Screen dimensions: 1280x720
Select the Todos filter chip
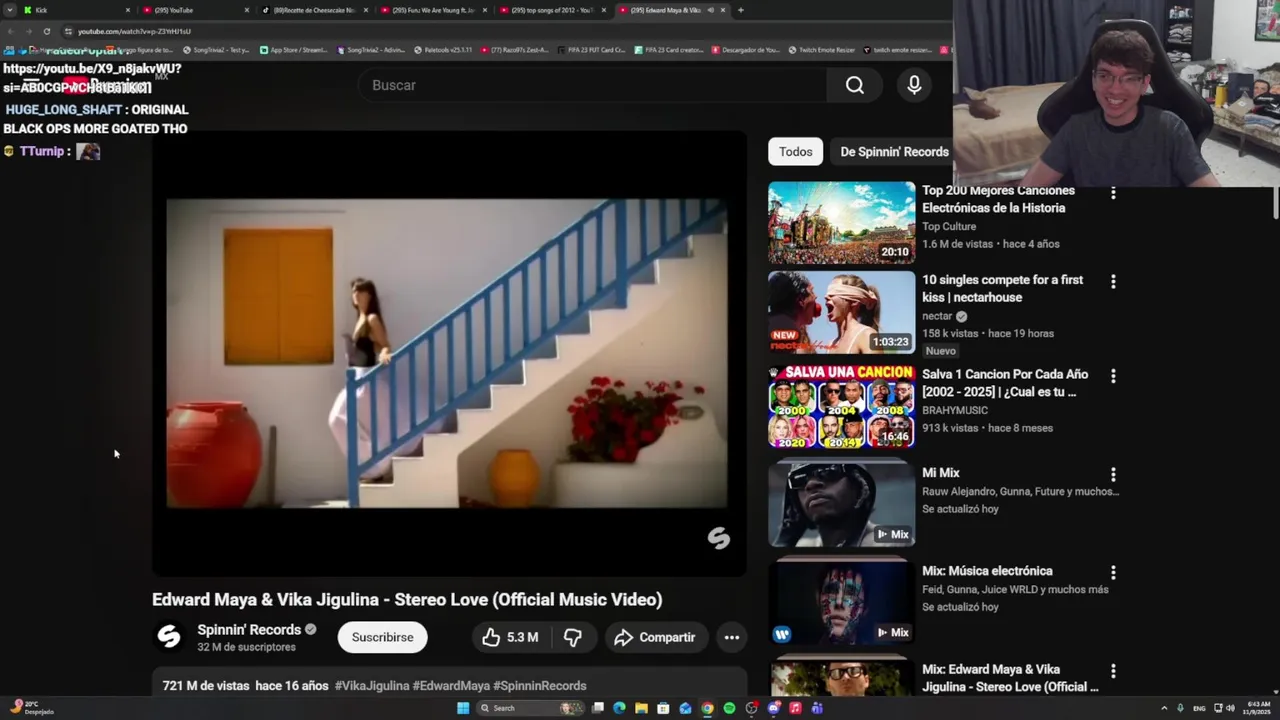(x=796, y=152)
